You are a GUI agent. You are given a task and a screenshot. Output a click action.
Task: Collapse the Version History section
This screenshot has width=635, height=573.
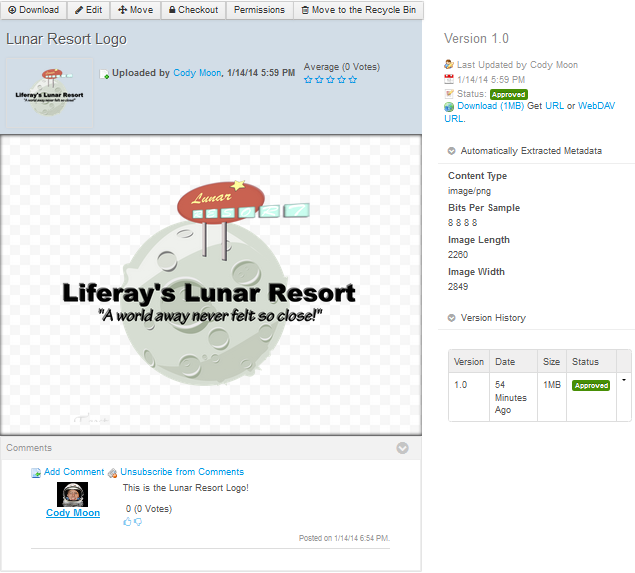451,318
